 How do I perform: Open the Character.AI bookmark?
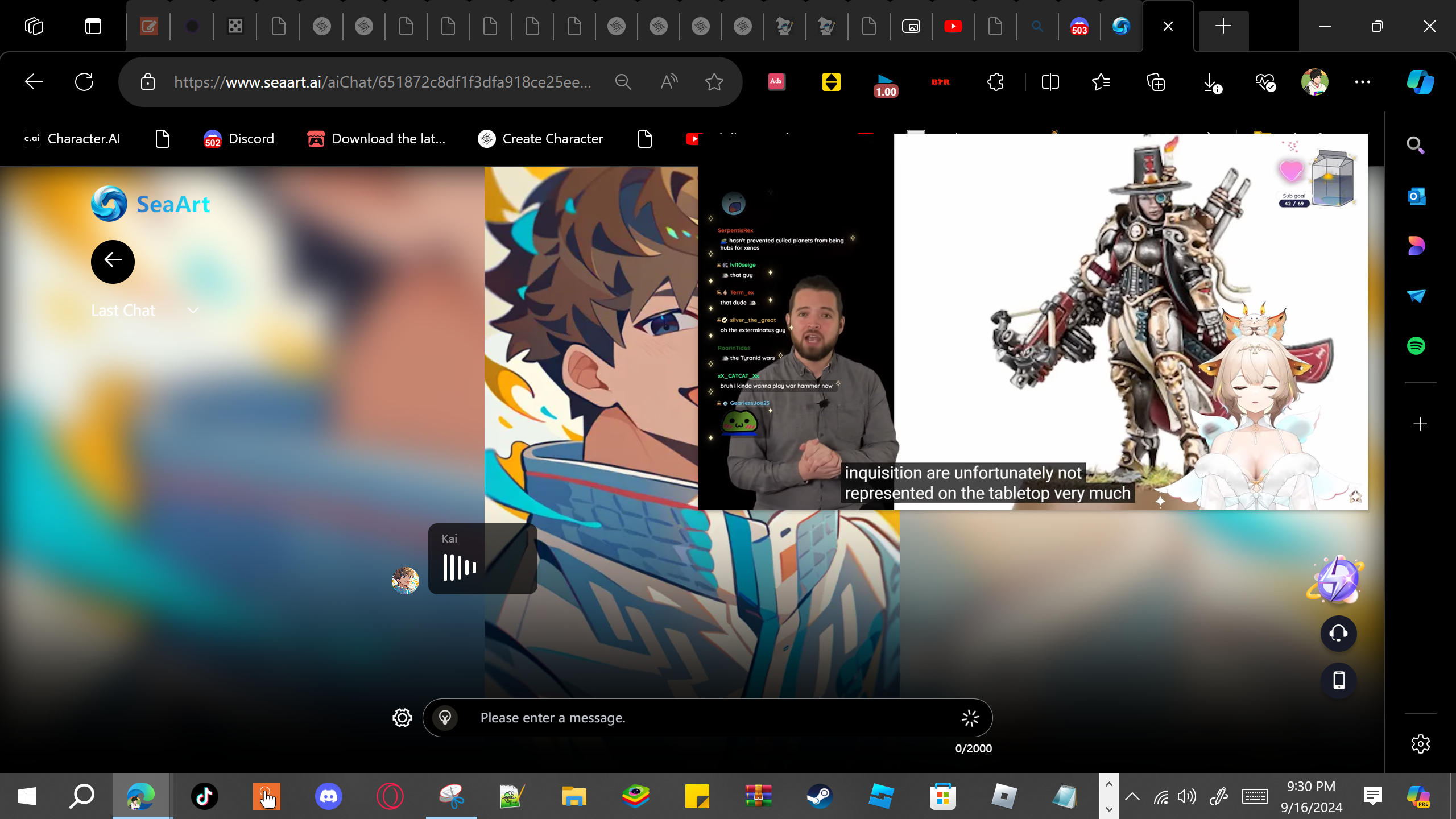coord(72,139)
